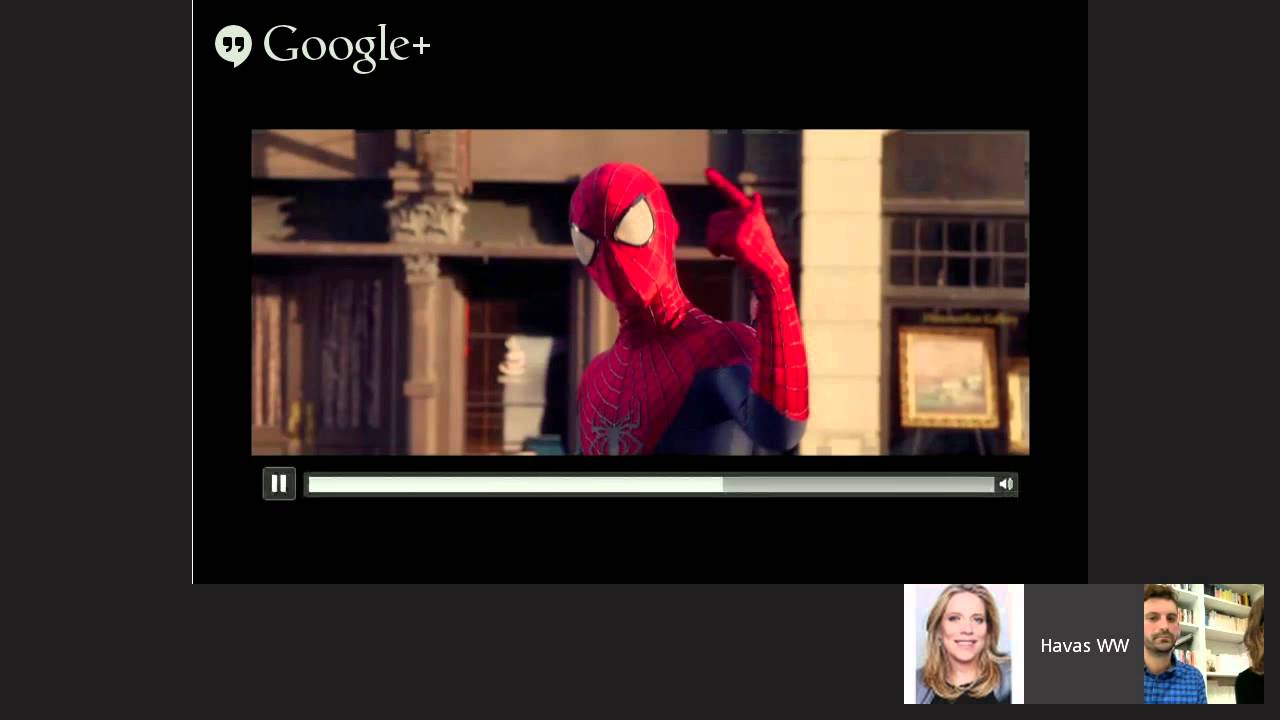Select the Havas WW participant tile
The width and height of the screenshot is (1280, 720).
click(1084, 644)
